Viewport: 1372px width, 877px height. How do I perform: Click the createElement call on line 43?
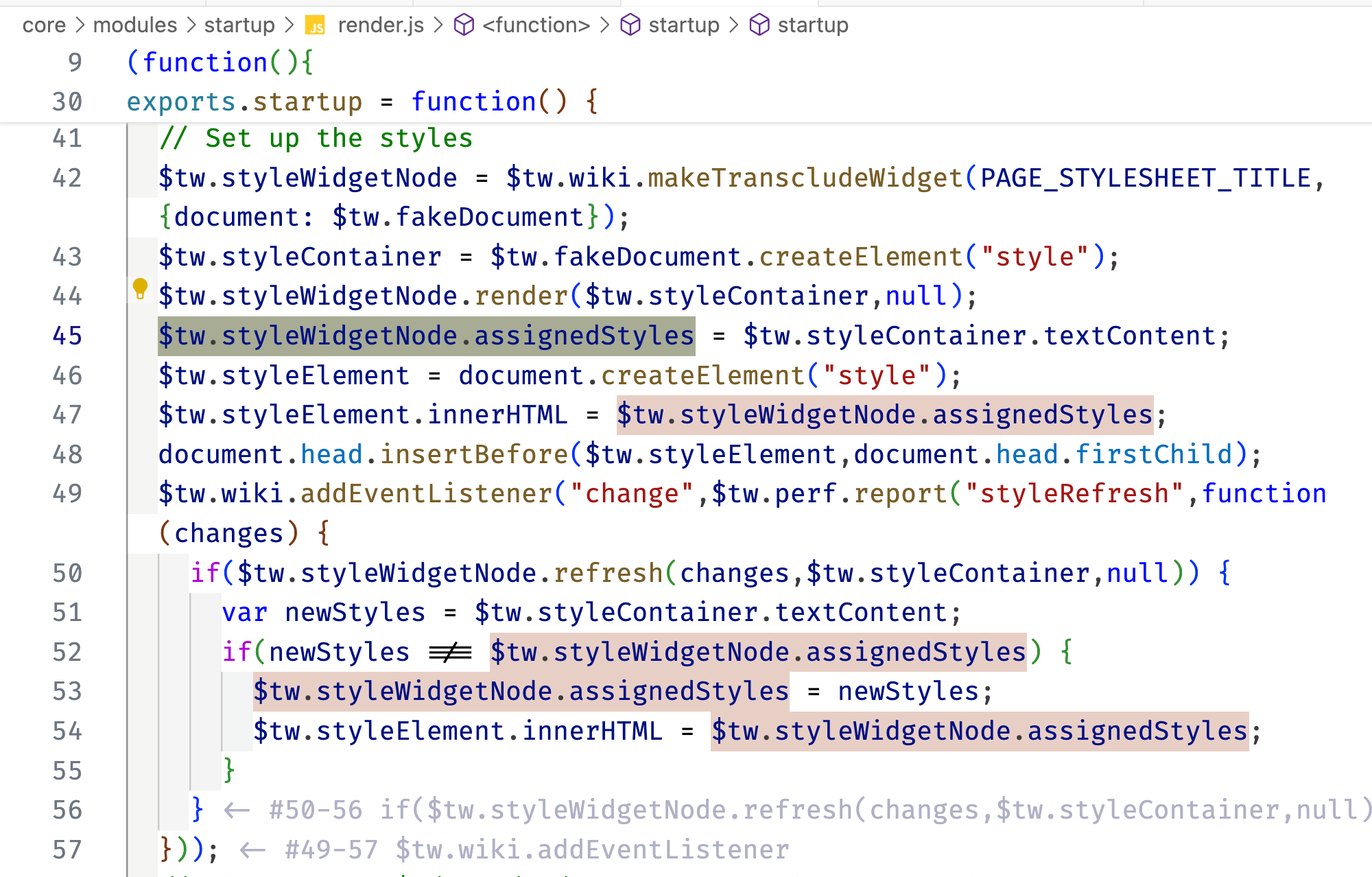coord(861,257)
